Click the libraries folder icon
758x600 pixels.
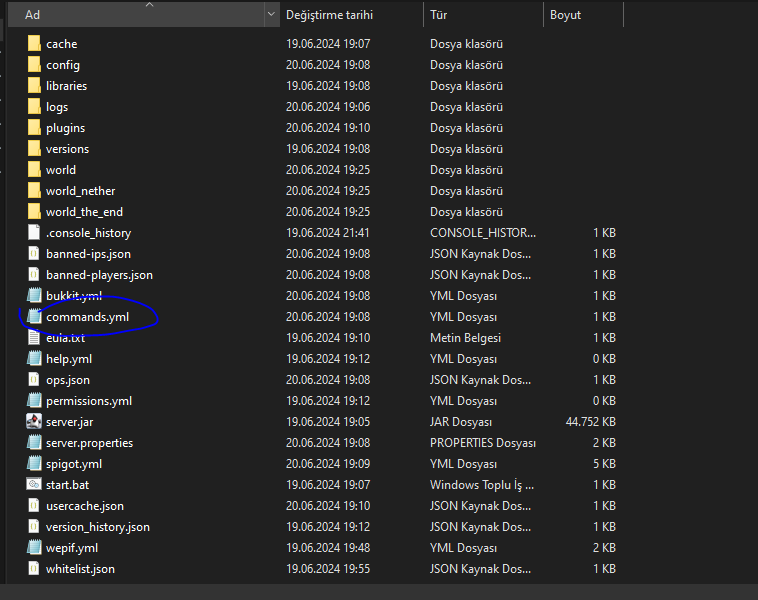pos(34,86)
